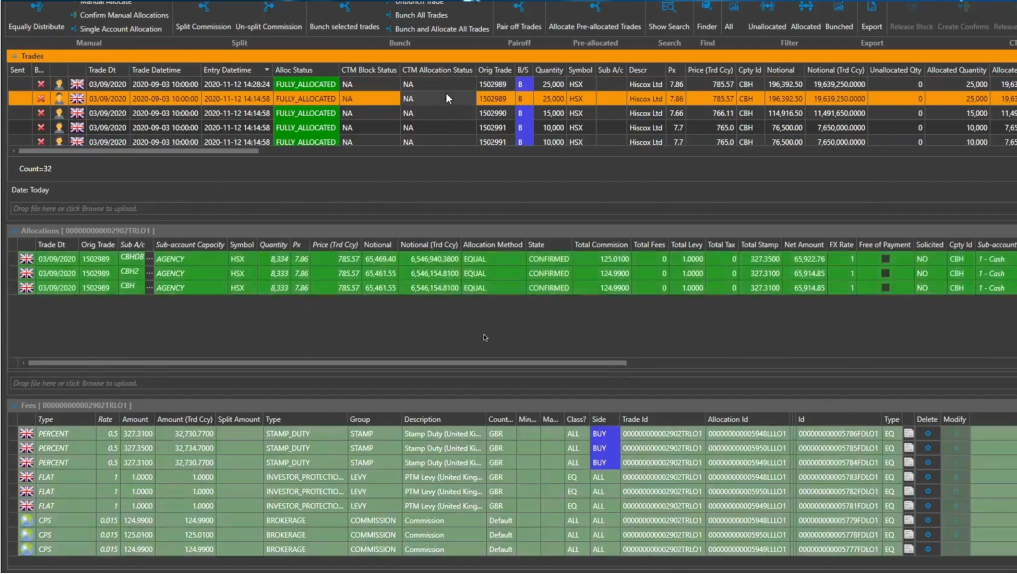Select FULLY_ALLOCATED cell of 14:28:24 trade
The height and width of the screenshot is (574, 1017).
(x=305, y=84)
